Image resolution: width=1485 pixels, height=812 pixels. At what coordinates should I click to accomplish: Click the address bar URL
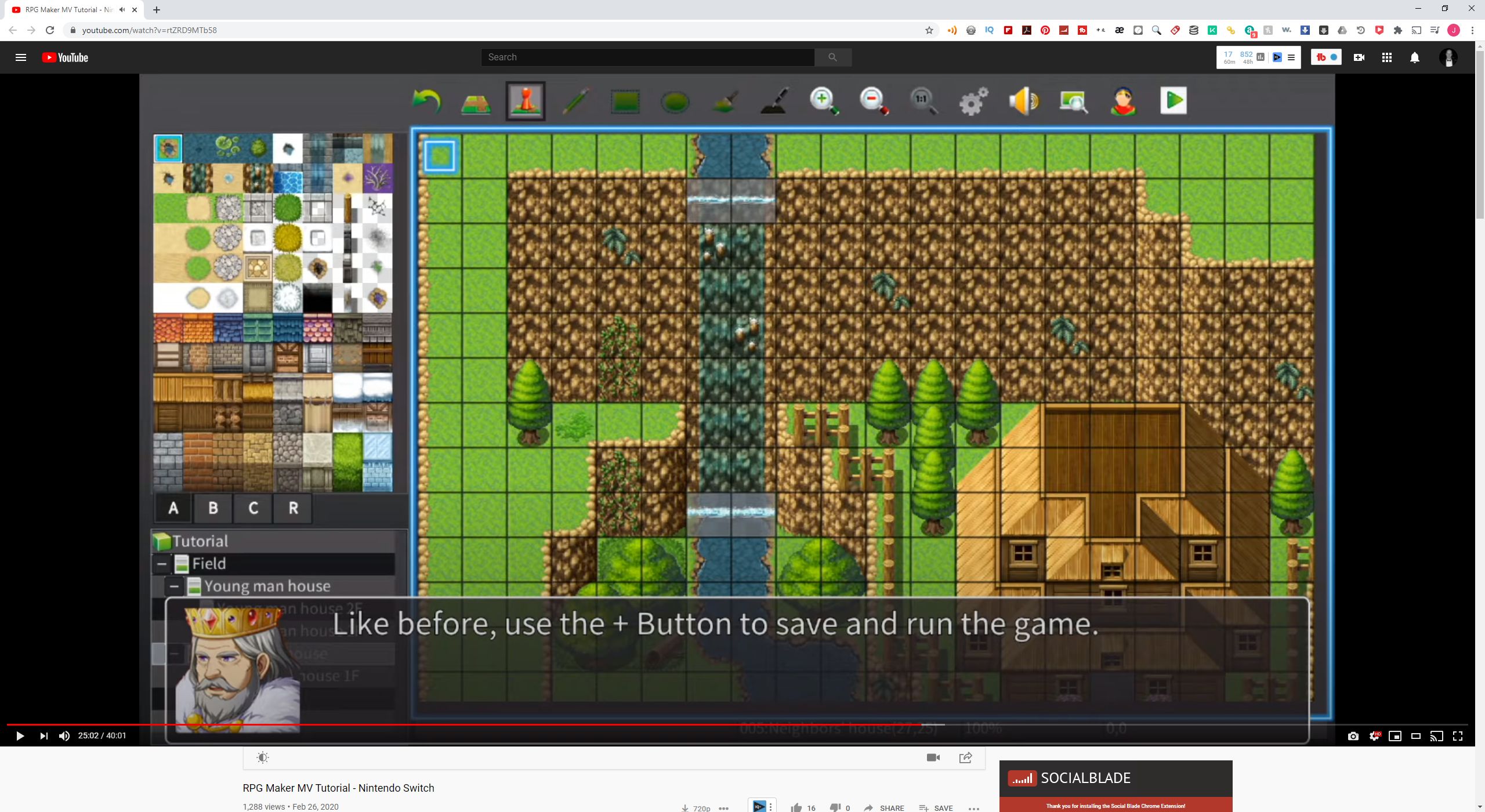[x=149, y=30]
